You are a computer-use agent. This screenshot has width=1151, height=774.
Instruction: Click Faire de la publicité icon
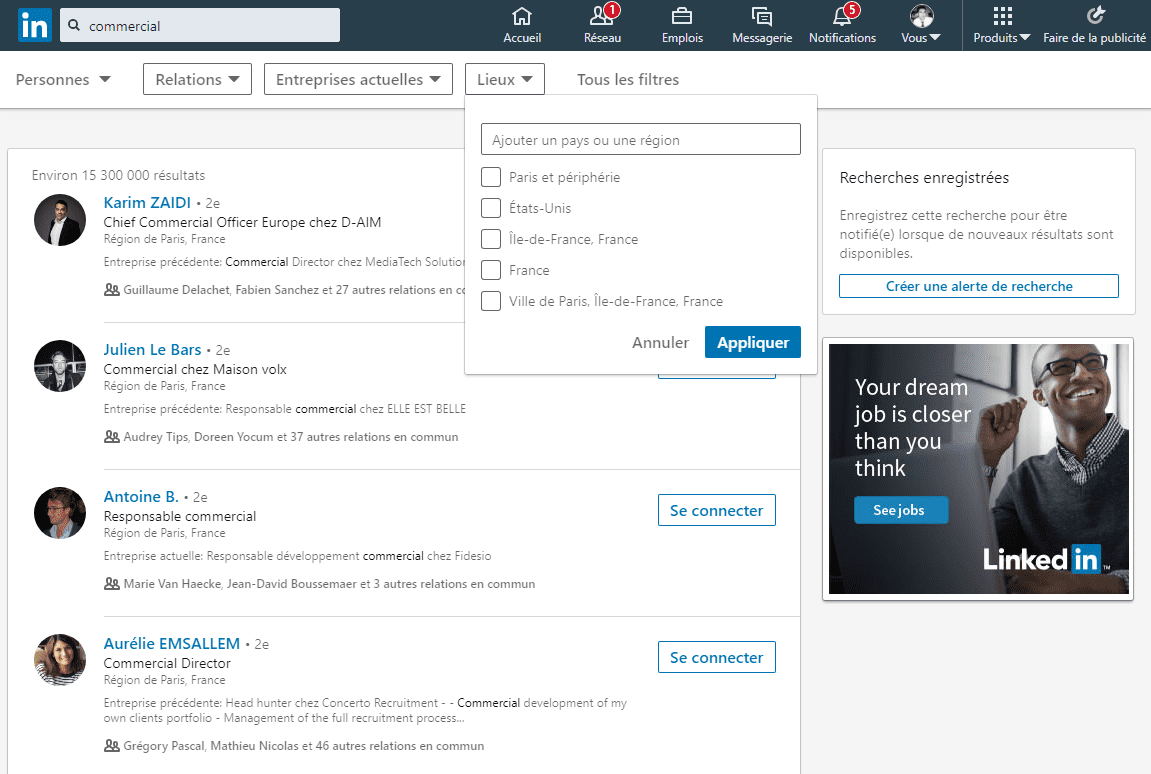pos(1095,16)
